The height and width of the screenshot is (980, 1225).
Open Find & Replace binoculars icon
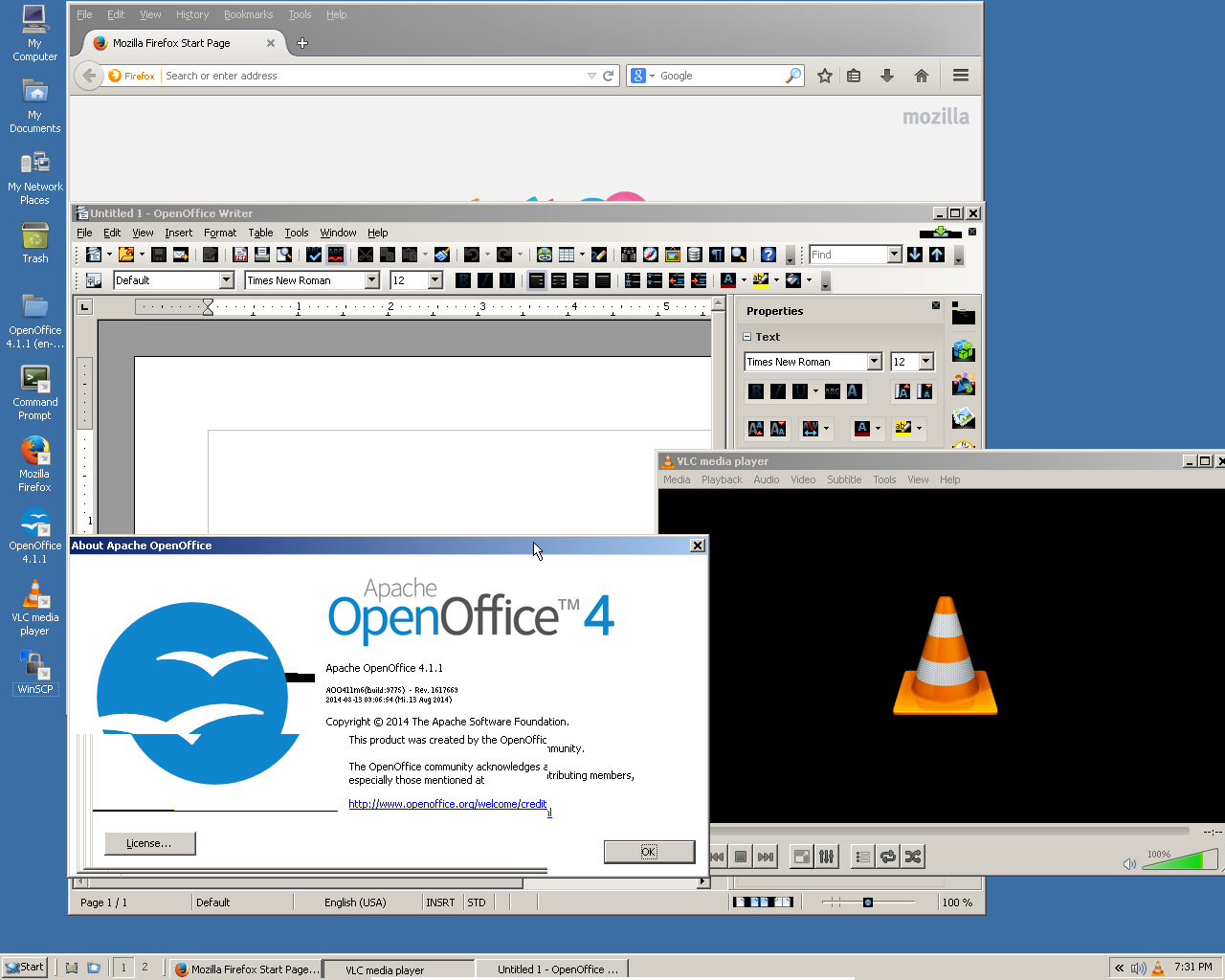coord(628,255)
